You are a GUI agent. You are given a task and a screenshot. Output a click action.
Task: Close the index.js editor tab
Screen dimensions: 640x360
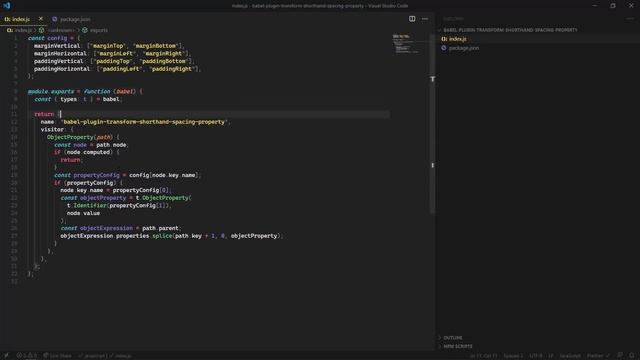40,19
